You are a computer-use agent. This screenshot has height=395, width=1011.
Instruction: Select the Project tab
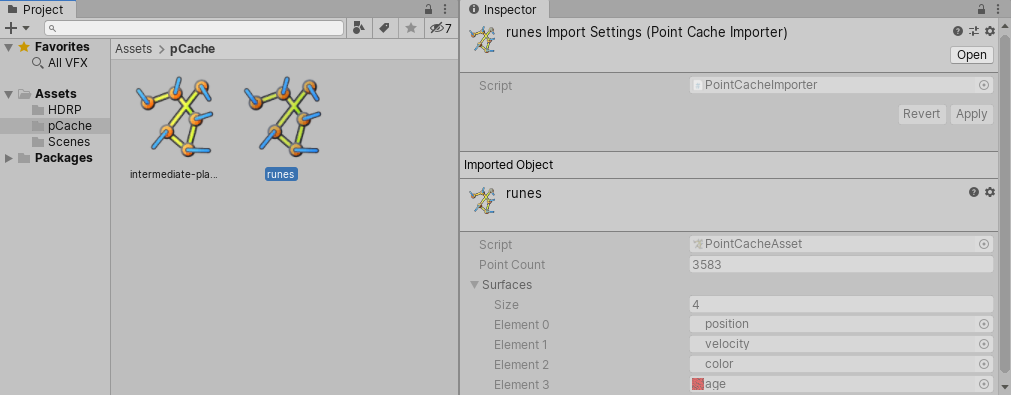pyautogui.click(x=36, y=10)
